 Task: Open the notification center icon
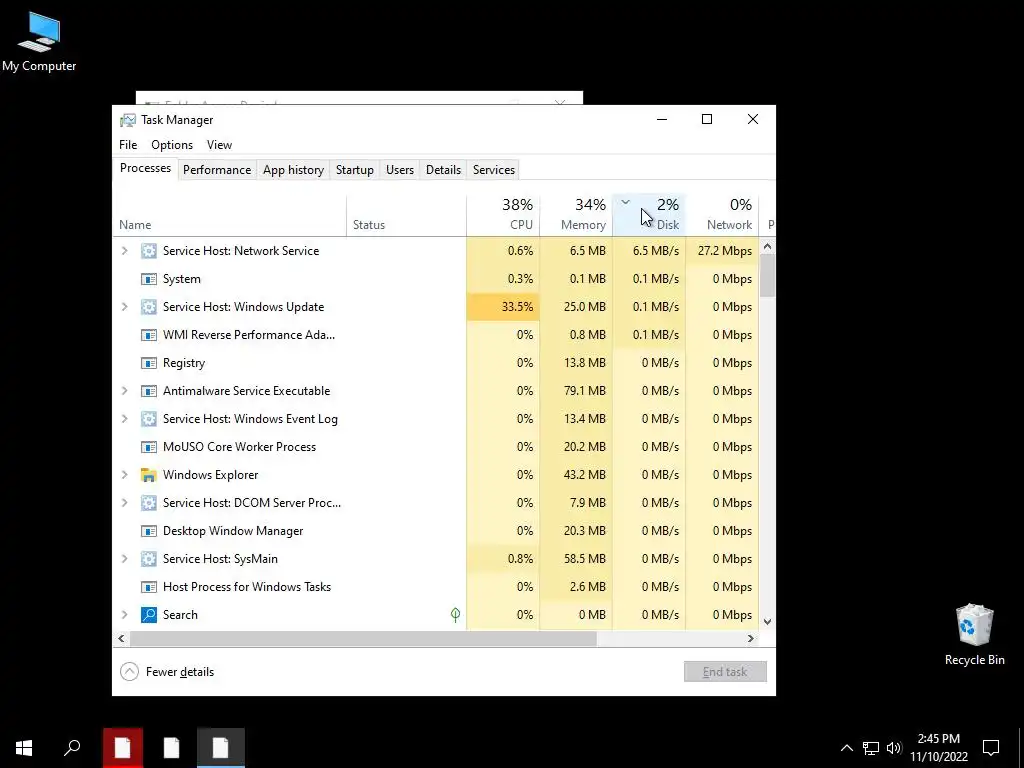pos(991,748)
